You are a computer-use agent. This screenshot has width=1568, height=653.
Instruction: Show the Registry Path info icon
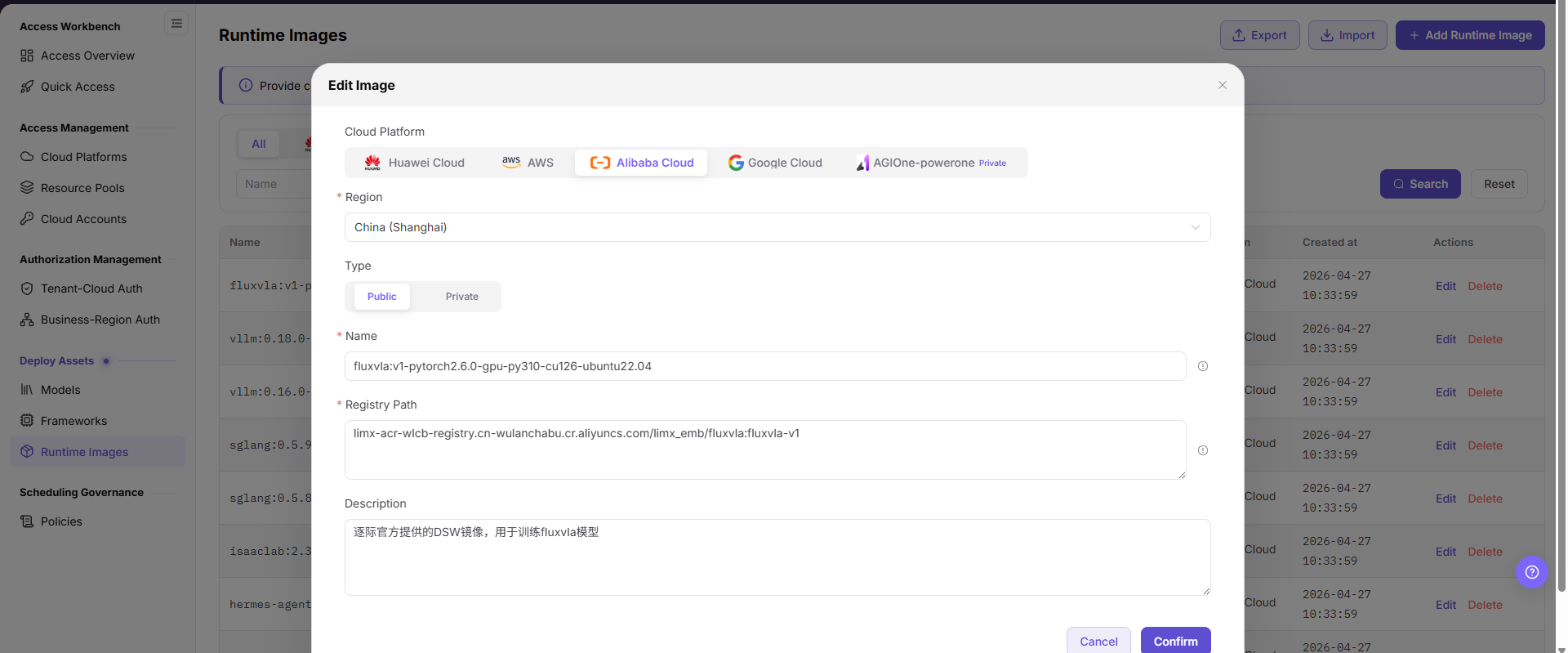click(1203, 450)
